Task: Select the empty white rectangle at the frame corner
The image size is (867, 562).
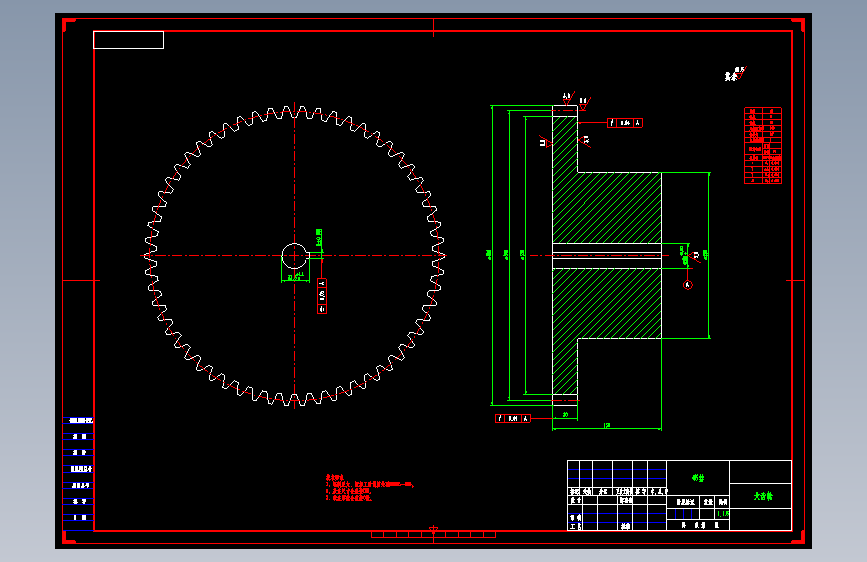Action: pos(128,40)
